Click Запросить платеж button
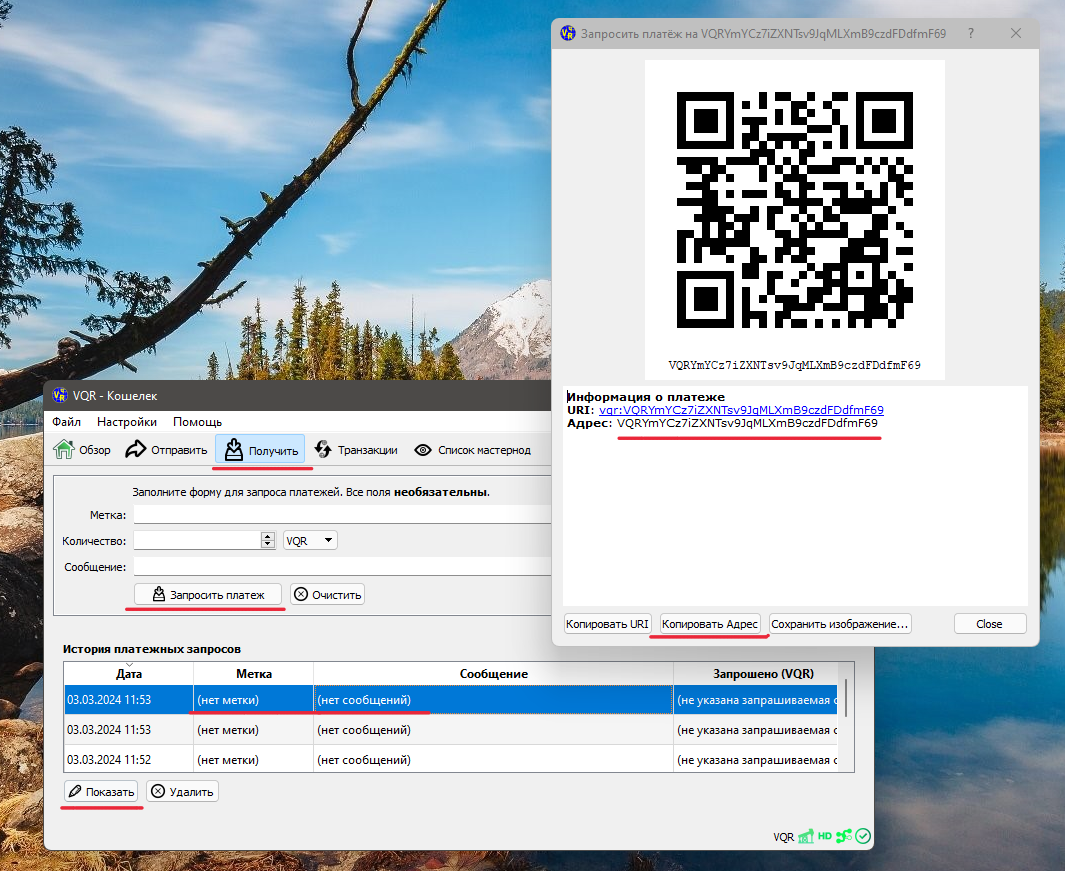Viewport: 1065px width, 871px height. 208,594
